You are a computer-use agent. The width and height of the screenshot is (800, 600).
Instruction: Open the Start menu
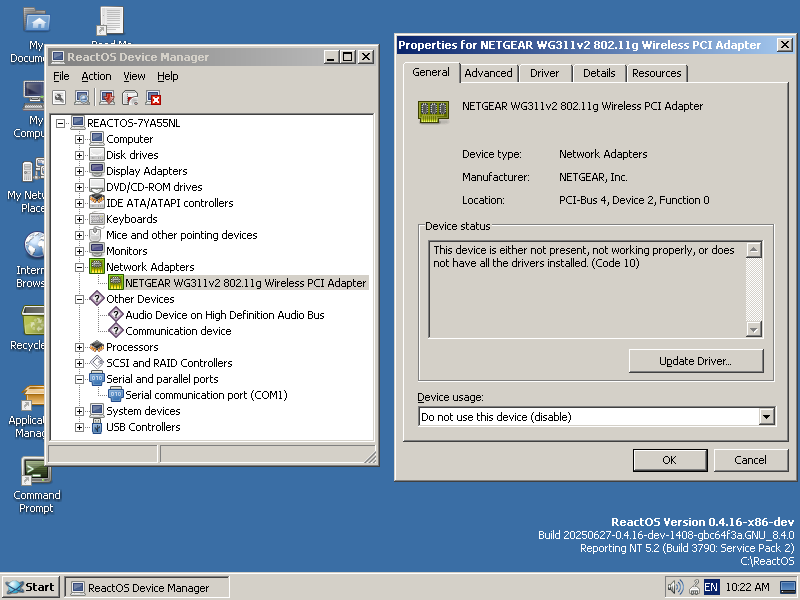pyautogui.click(x=32, y=587)
